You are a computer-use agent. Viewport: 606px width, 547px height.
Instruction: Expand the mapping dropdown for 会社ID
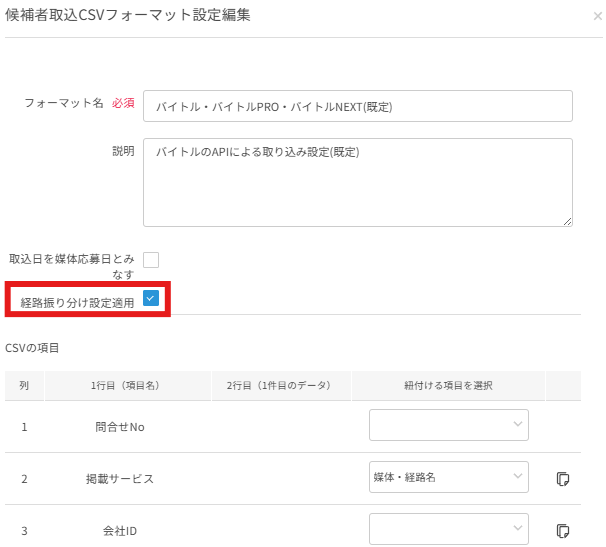tap(448, 529)
